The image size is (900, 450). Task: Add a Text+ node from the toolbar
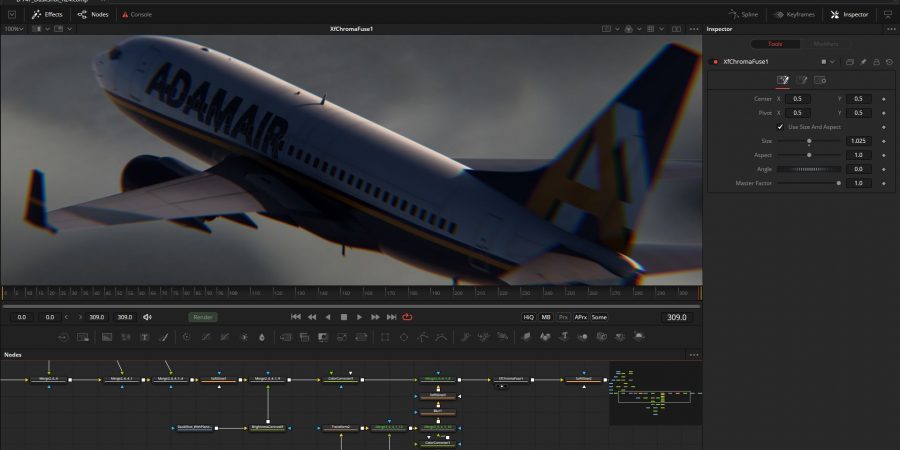coord(144,337)
